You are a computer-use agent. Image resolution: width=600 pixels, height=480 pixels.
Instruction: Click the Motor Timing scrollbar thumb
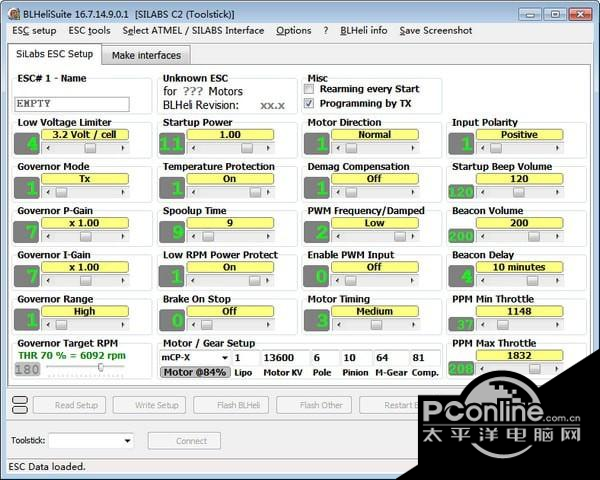click(x=377, y=325)
